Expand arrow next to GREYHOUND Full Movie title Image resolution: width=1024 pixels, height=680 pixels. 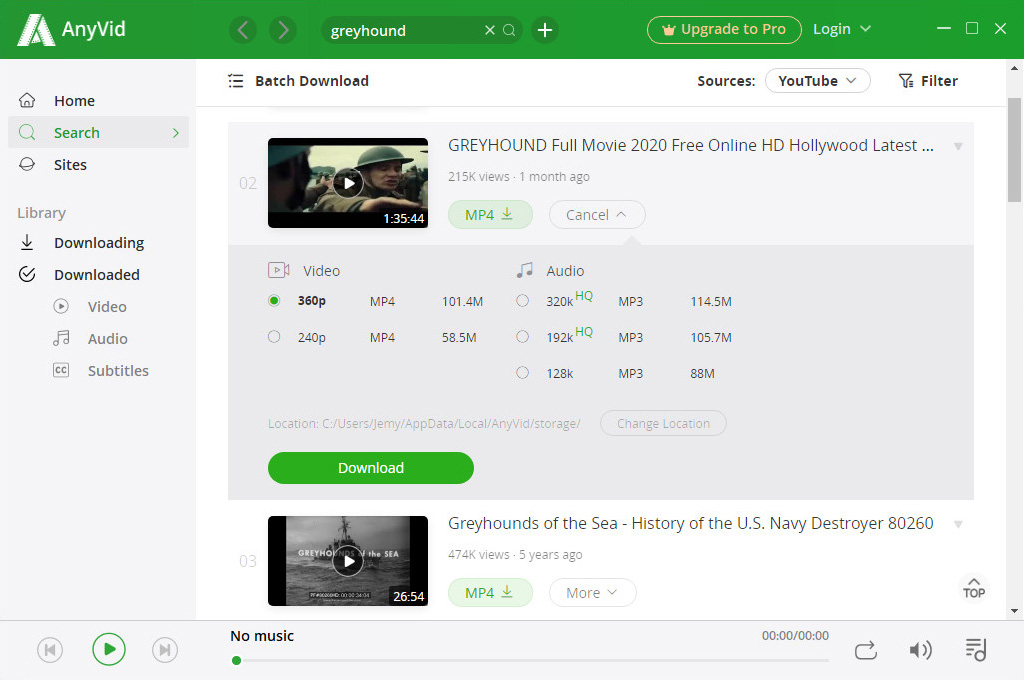pyautogui.click(x=958, y=146)
